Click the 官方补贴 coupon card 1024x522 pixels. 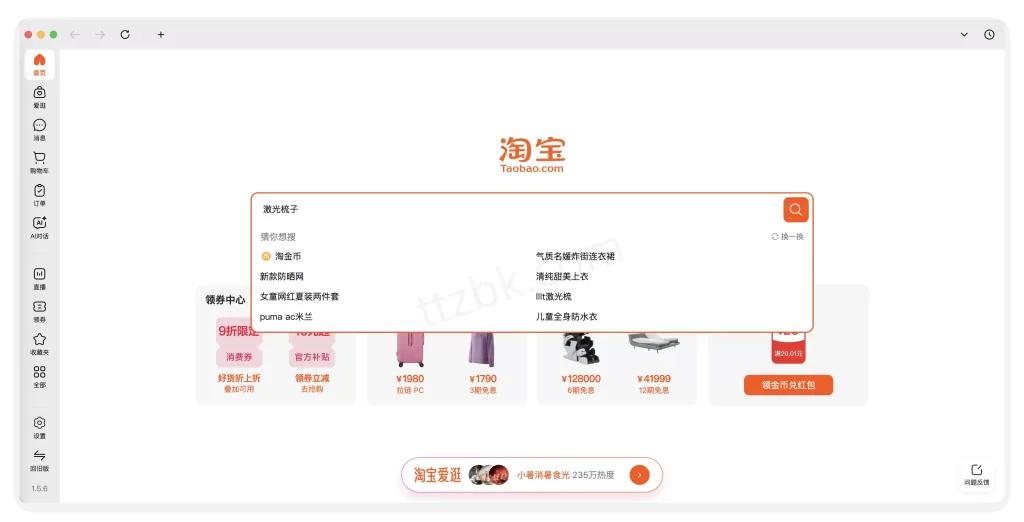pos(312,349)
